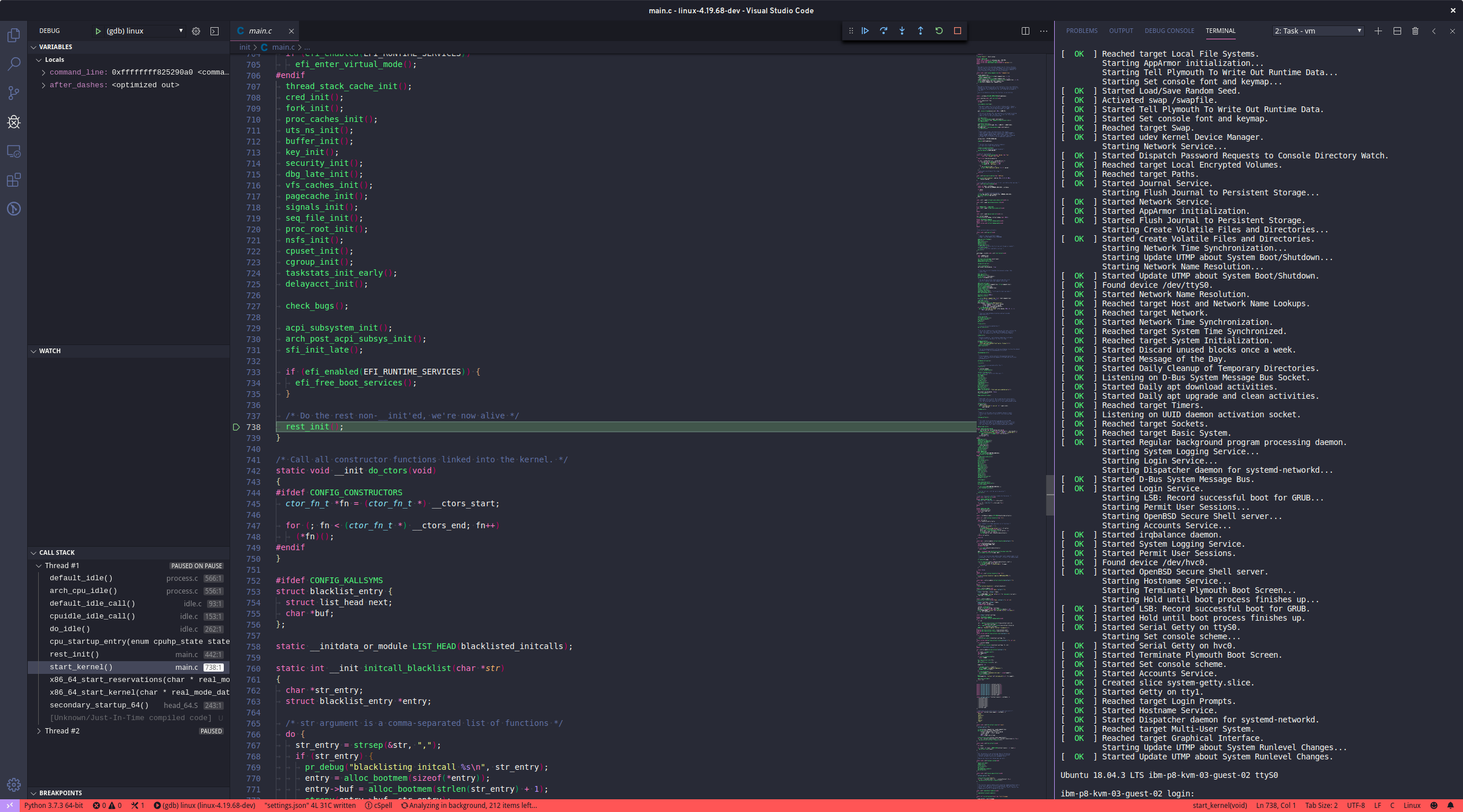
Task: Open the Search view in activity bar
Action: click(14, 64)
